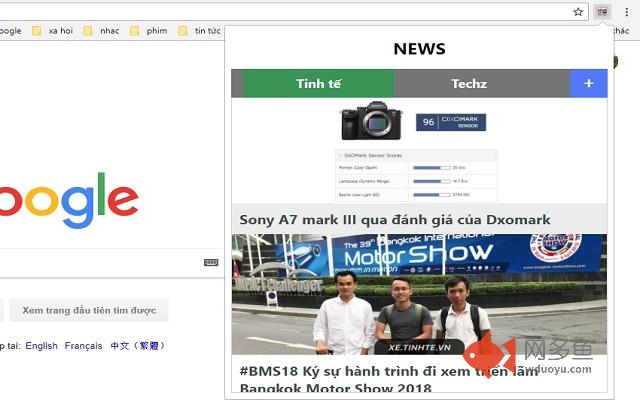Open the phim bookmarks folder

point(149,31)
